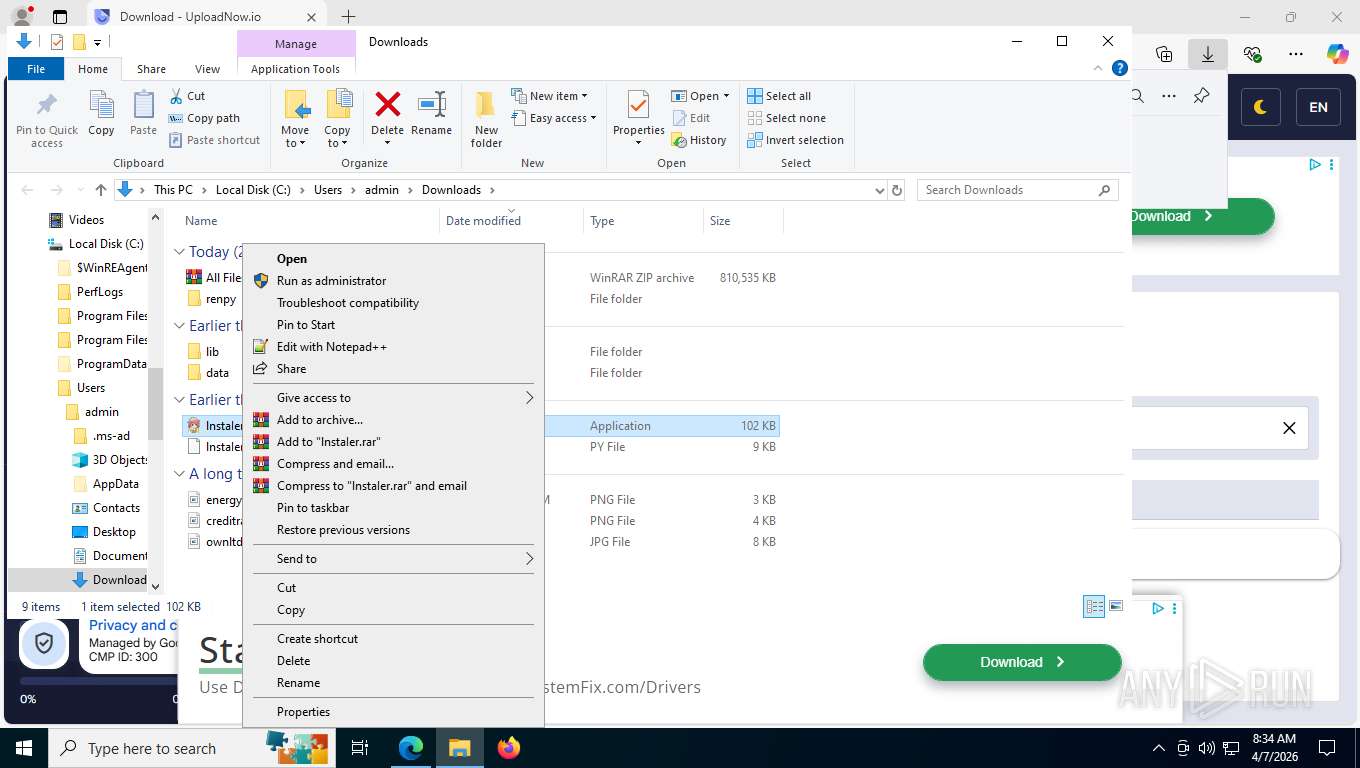1360x768 pixels.
Task: Click Paste shortcut in ribbon
Action: (x=214, y=140)
